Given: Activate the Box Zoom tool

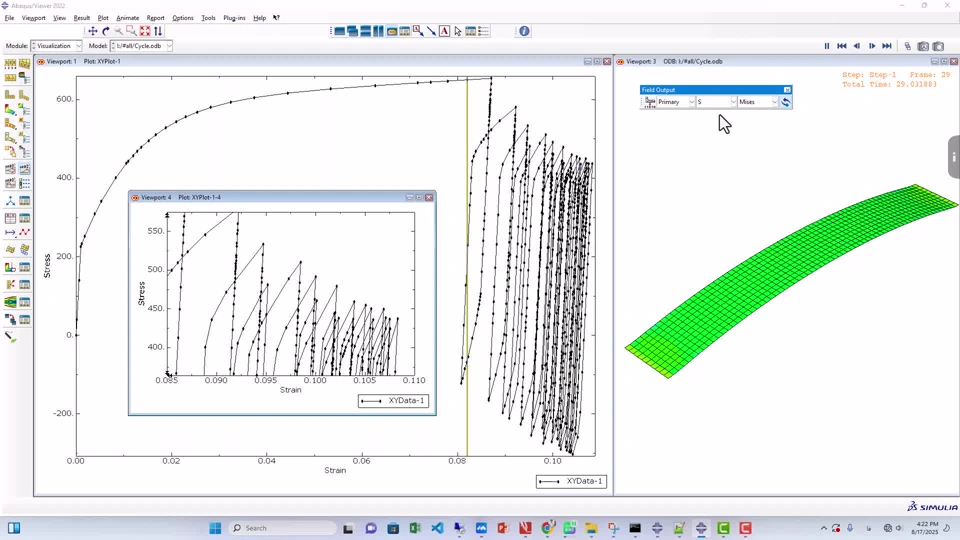Looking at the screenshot, I should pos(131,31).
